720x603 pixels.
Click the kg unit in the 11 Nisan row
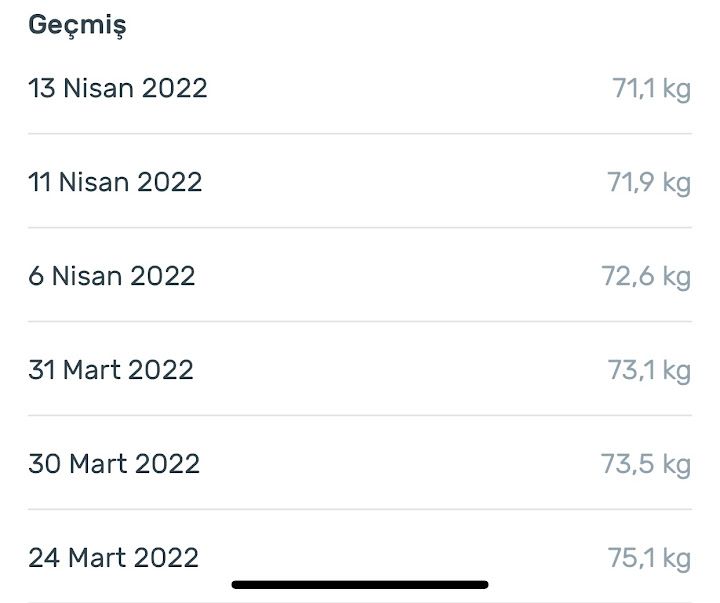(676, 183)
